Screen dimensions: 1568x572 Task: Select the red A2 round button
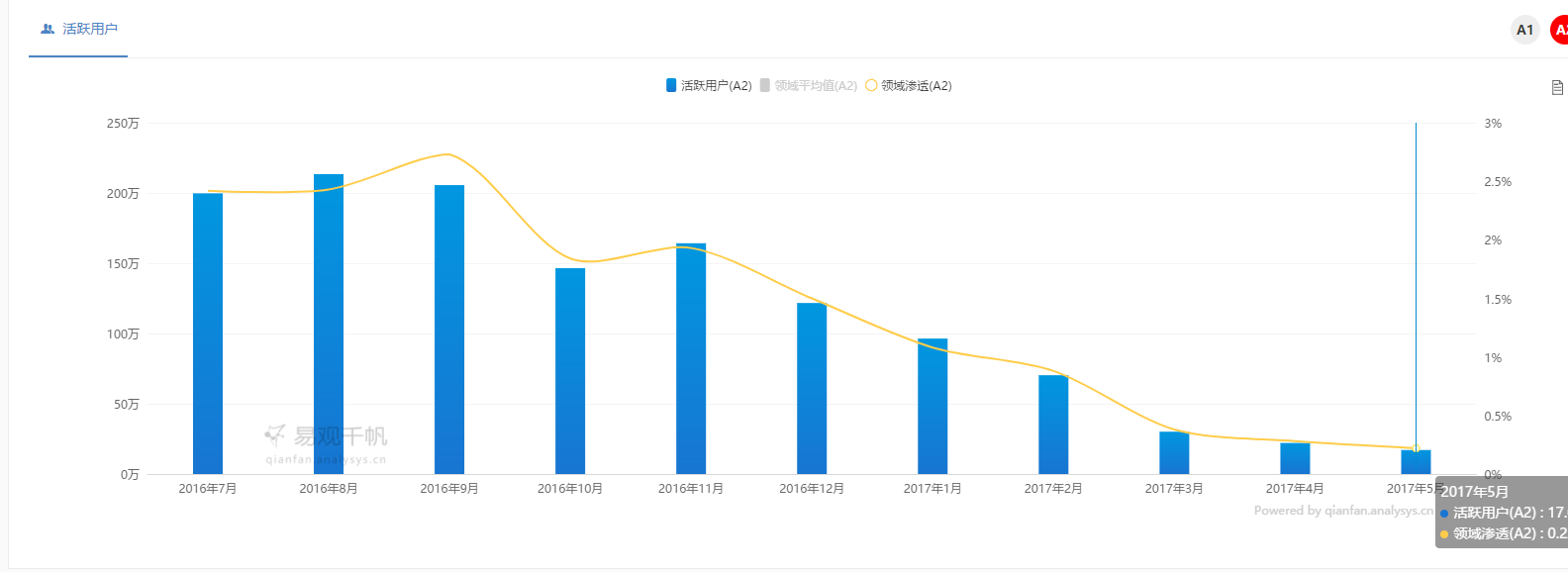1560,30
